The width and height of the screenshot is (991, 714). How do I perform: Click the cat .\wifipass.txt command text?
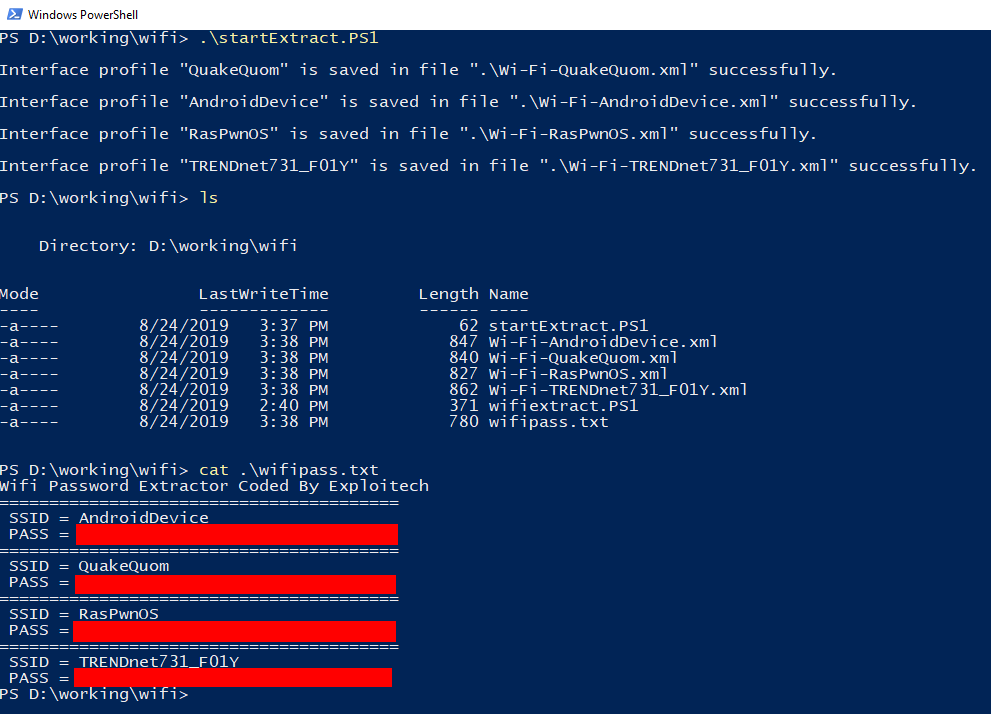289,469
